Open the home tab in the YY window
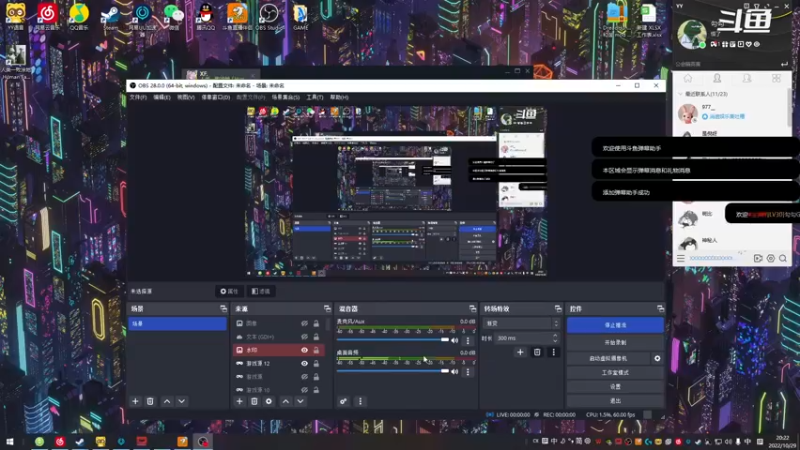This screenshot has width=800, height=450. coord(688,78)
